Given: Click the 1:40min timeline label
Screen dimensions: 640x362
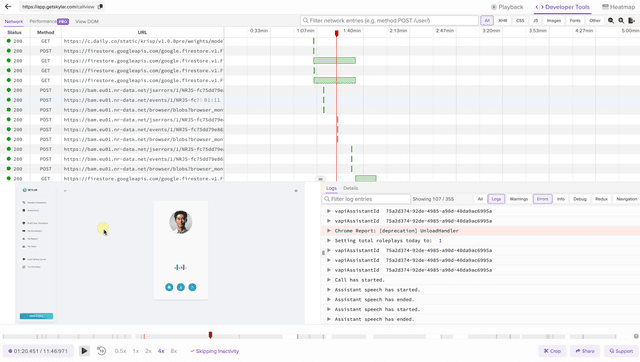Looking at the screenshot, I should pyautogui.click(x=352, y=31).
